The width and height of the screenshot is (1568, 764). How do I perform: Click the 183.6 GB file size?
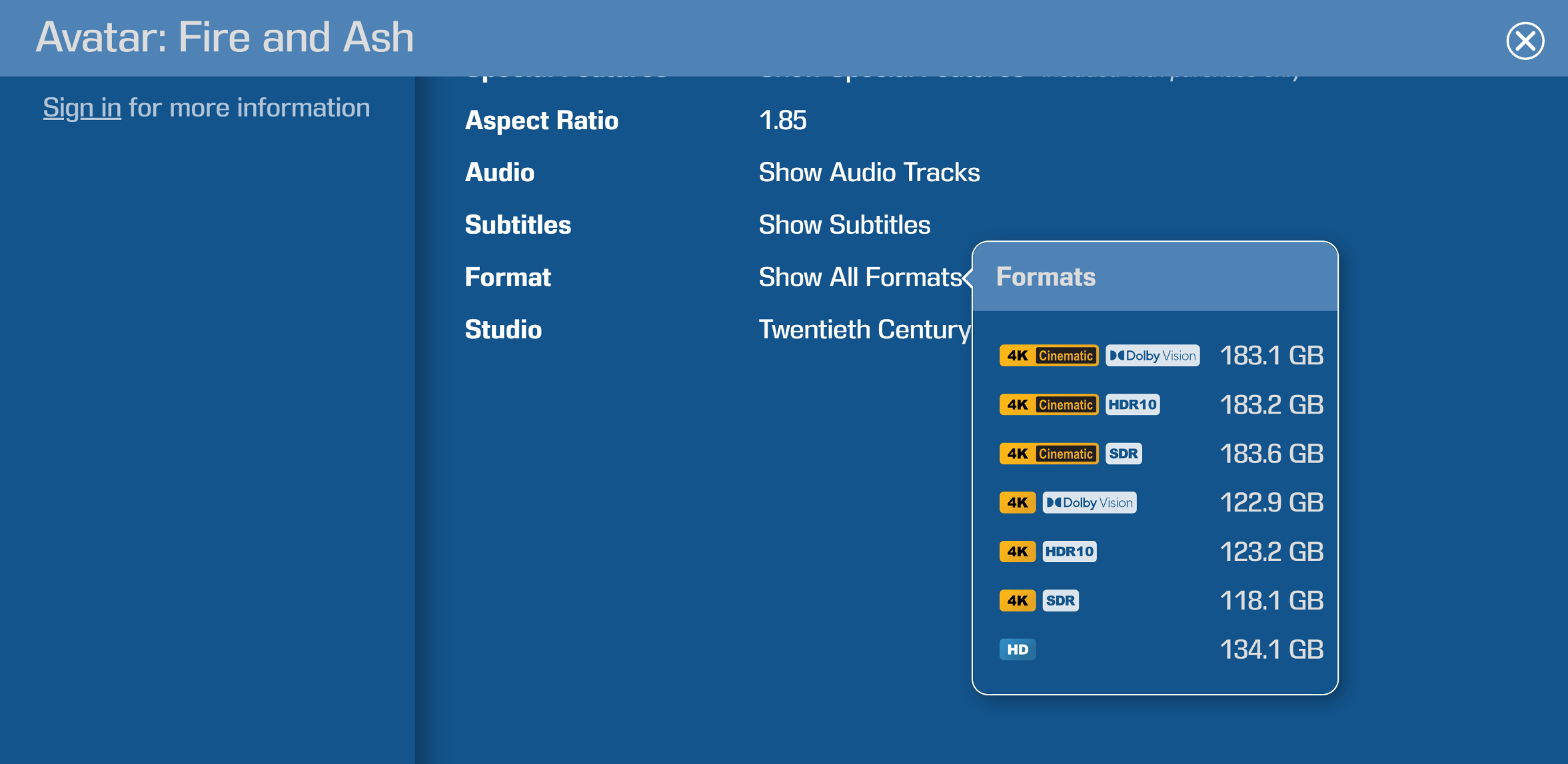pos(1271,454)
